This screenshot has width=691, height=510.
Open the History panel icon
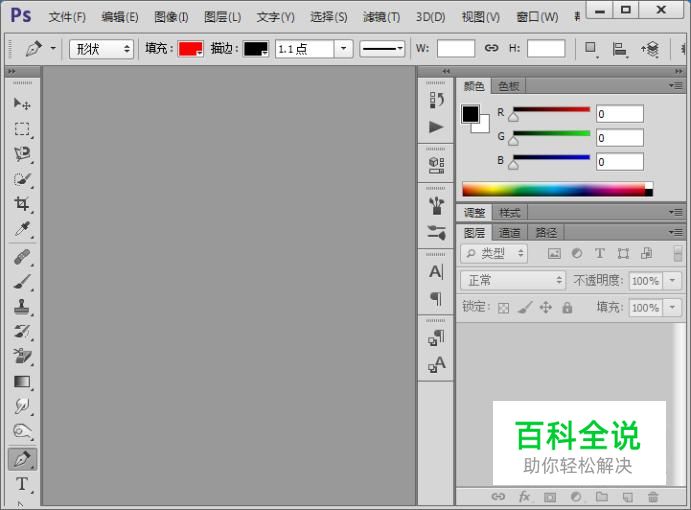(x=436, y=100)
